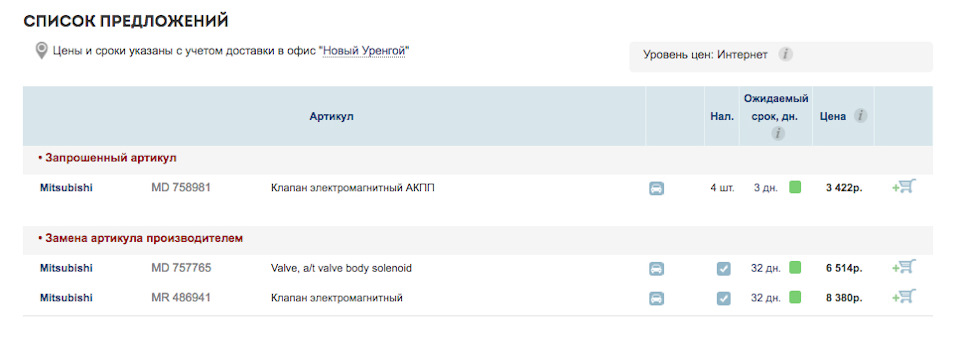The height and width of the screenshot is (363, 960).
Task: Click the Артикул column header
Action: tap(331, 116)
